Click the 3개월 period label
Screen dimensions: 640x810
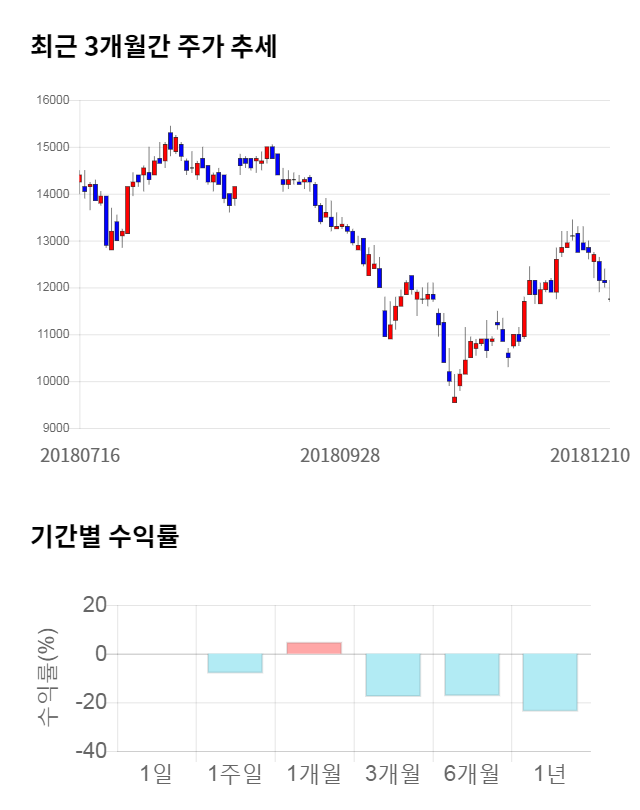pyautogui.click(x=393, y=772)
